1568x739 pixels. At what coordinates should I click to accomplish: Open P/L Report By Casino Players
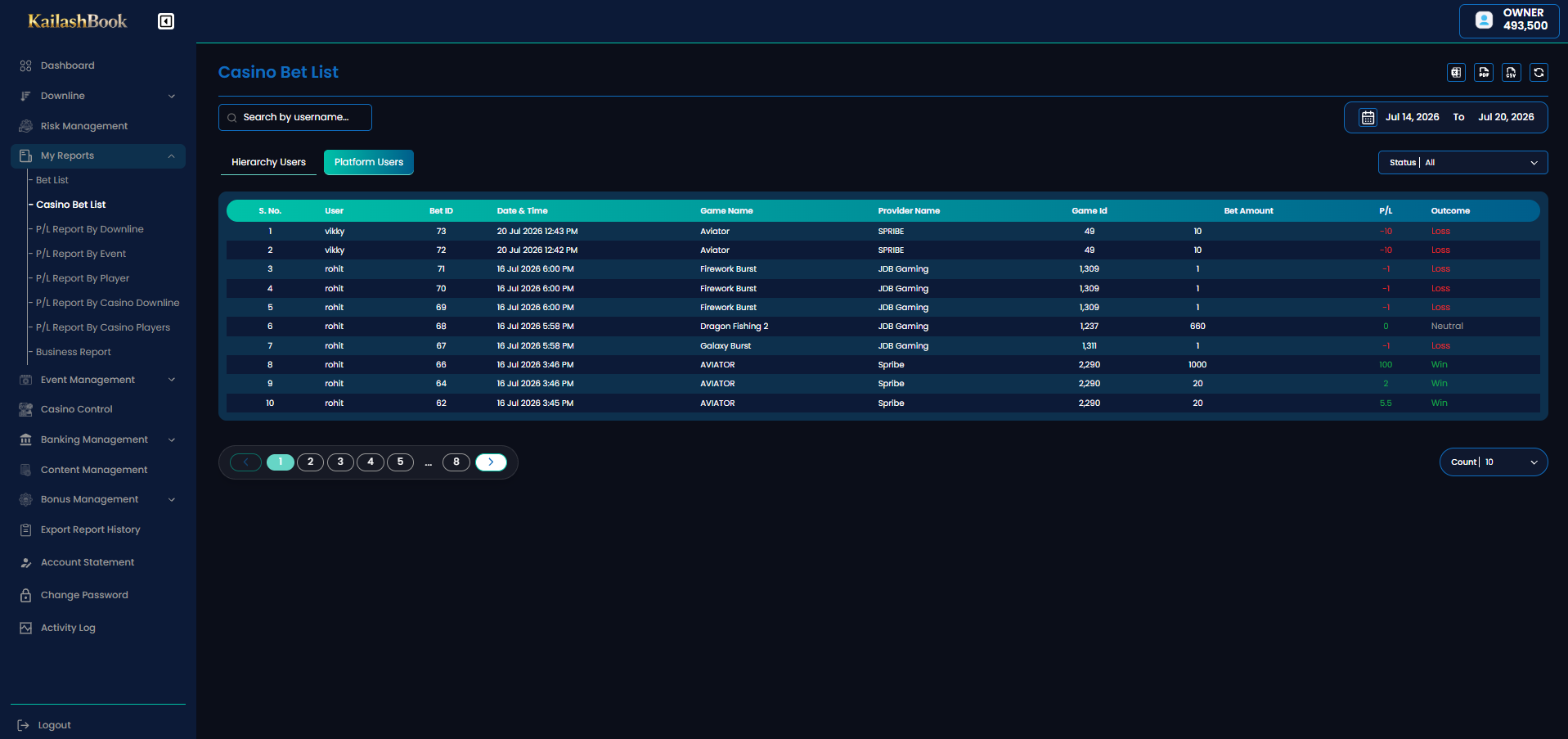(x=103, y=327)
